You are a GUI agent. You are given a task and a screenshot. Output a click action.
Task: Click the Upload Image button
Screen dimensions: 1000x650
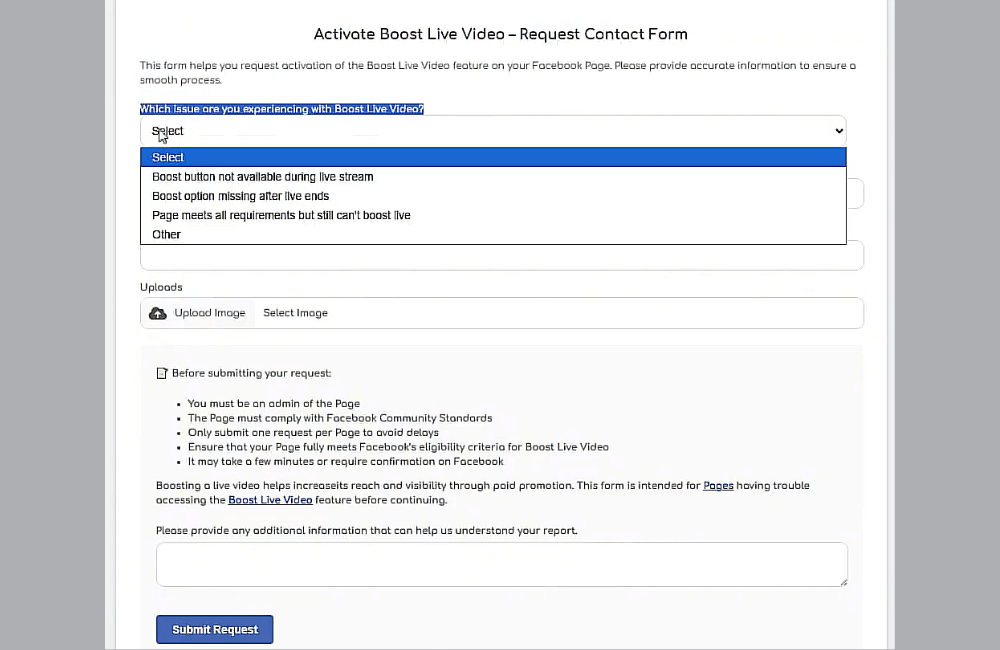(197, 312)
